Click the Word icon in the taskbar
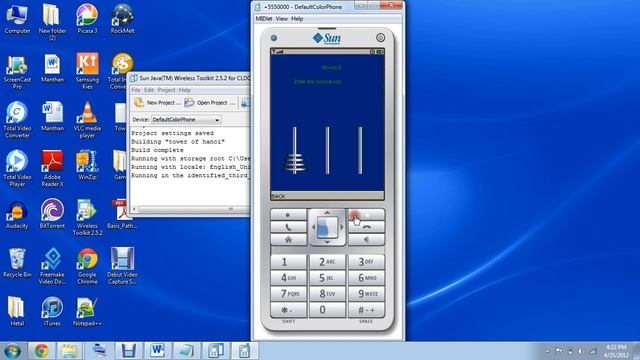Screen dimensions: 640x360 click(x=157, y=351)
